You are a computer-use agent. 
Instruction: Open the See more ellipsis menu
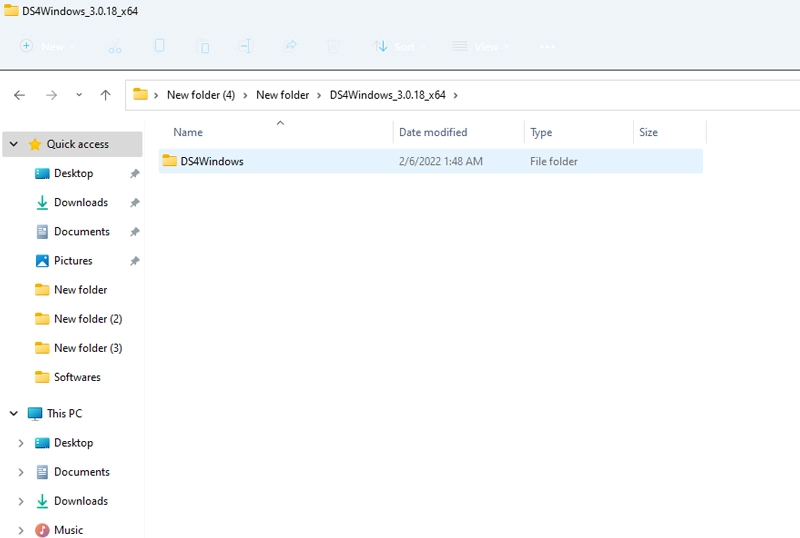coord(547,46)
